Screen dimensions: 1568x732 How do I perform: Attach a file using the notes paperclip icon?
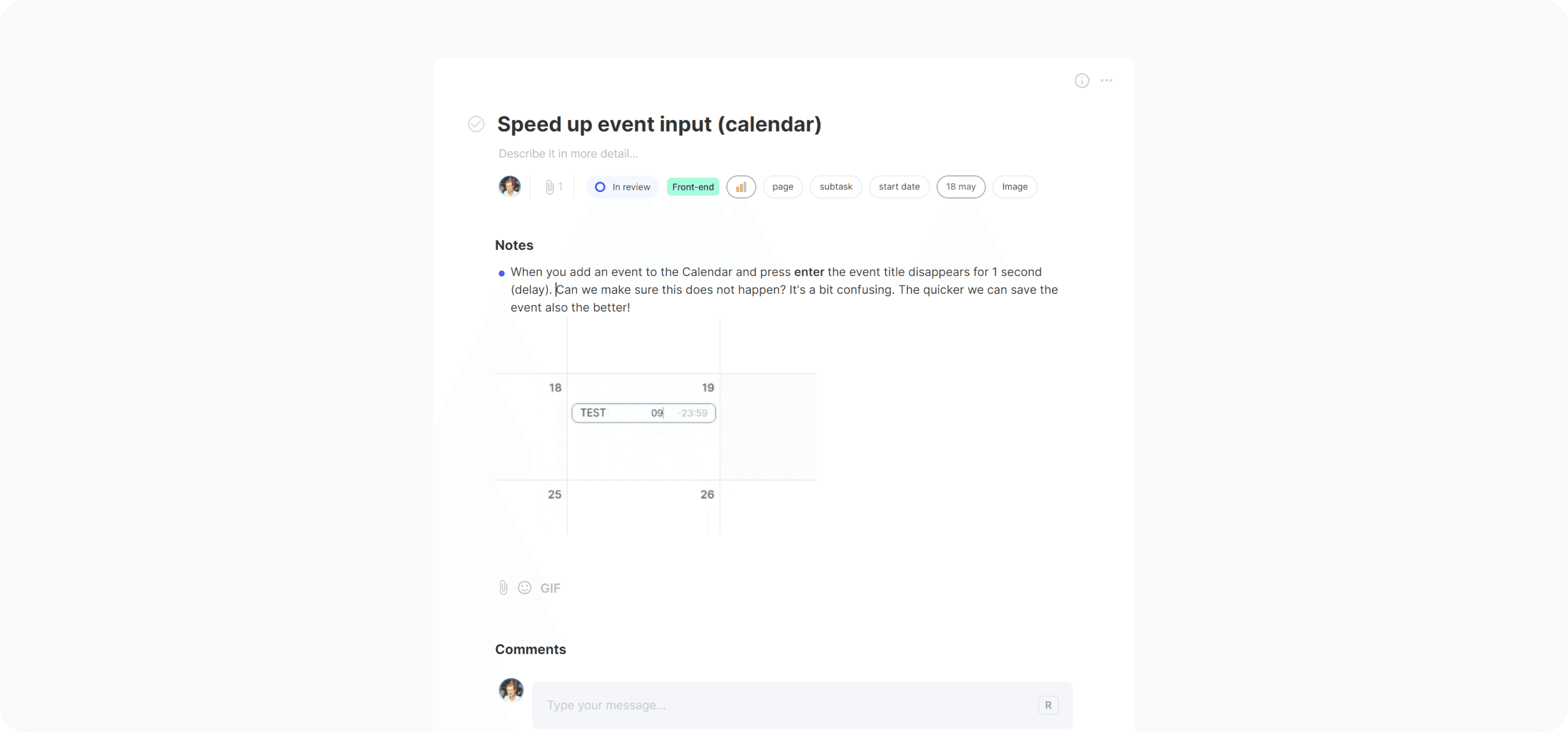504,588
